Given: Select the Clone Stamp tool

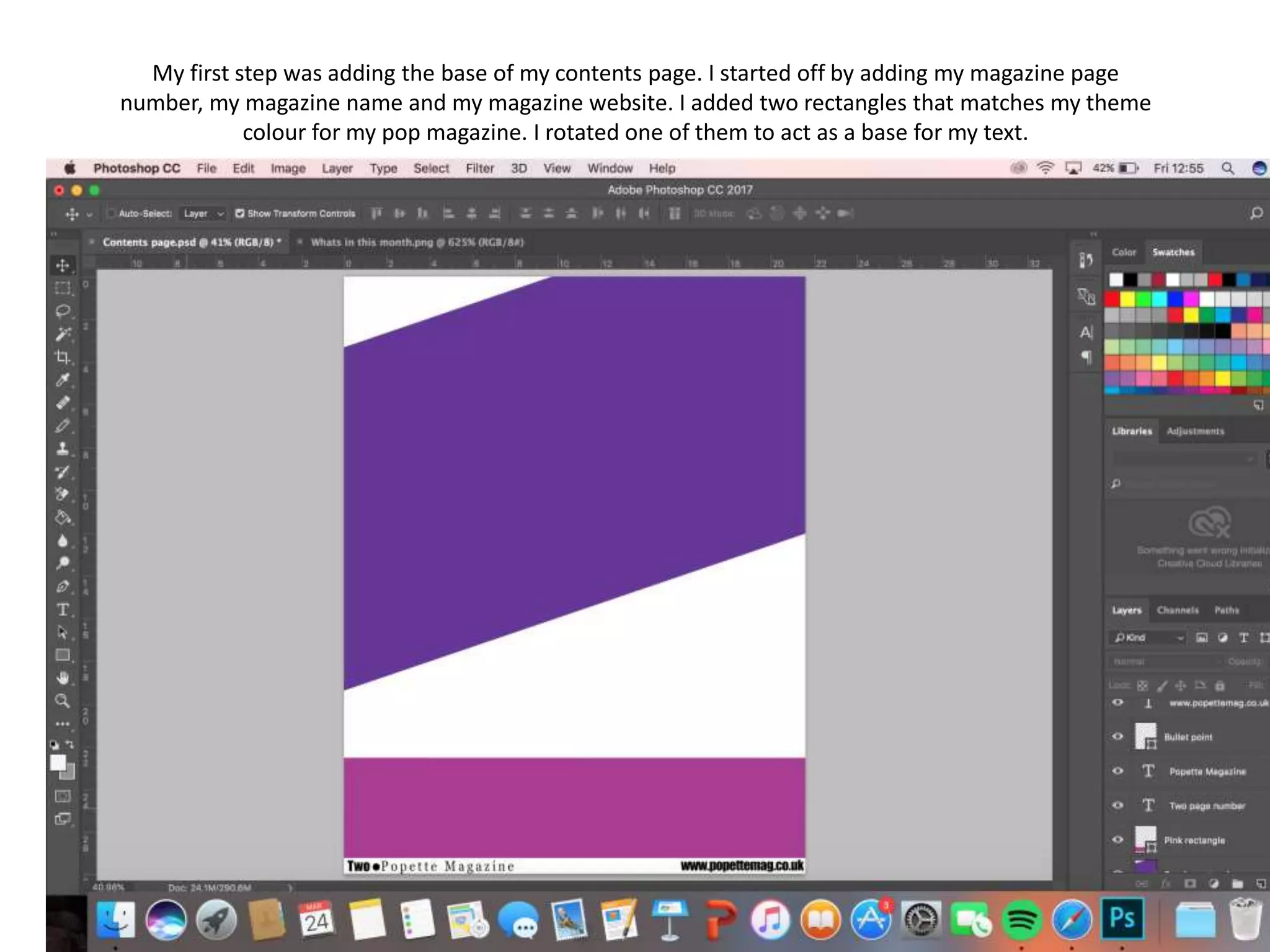Looking at the screenshot, I should (62, 449).
